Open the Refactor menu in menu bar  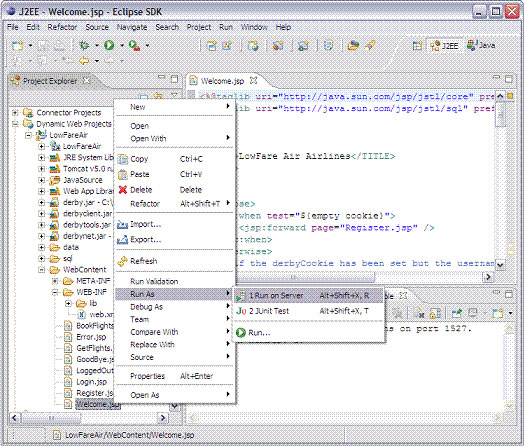click(x=62, y=27)
